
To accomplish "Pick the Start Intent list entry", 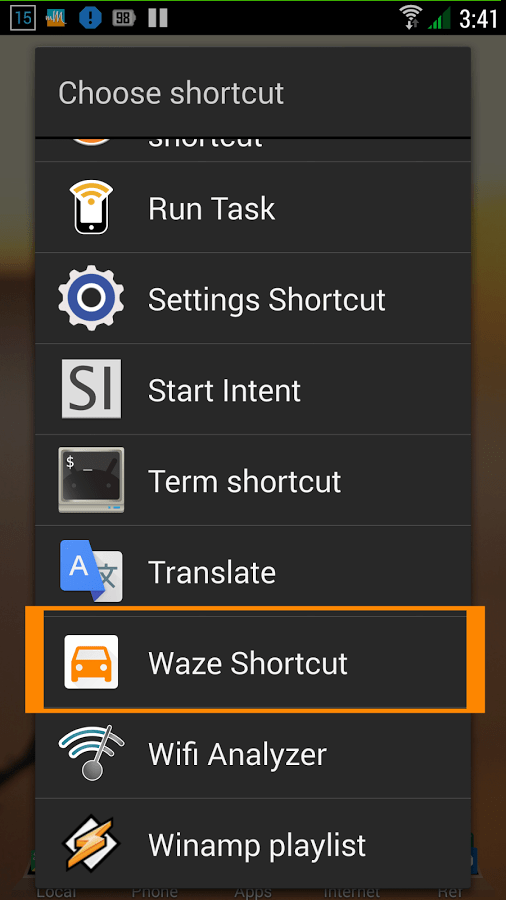I will click(253, 389).
